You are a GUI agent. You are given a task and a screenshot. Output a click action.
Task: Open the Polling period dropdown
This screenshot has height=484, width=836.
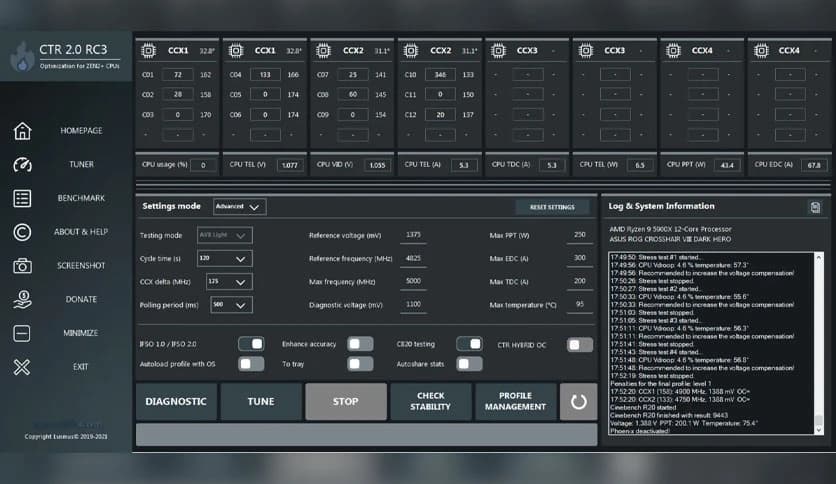(x=231, y=305)
